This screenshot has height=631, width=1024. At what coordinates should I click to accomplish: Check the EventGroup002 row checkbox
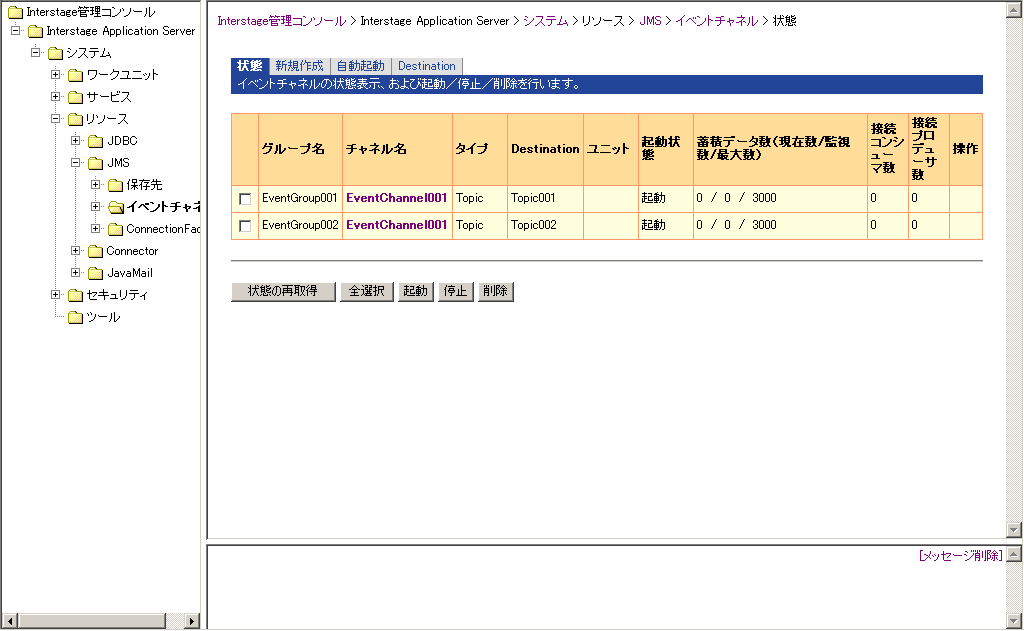(x=245, y=226)
